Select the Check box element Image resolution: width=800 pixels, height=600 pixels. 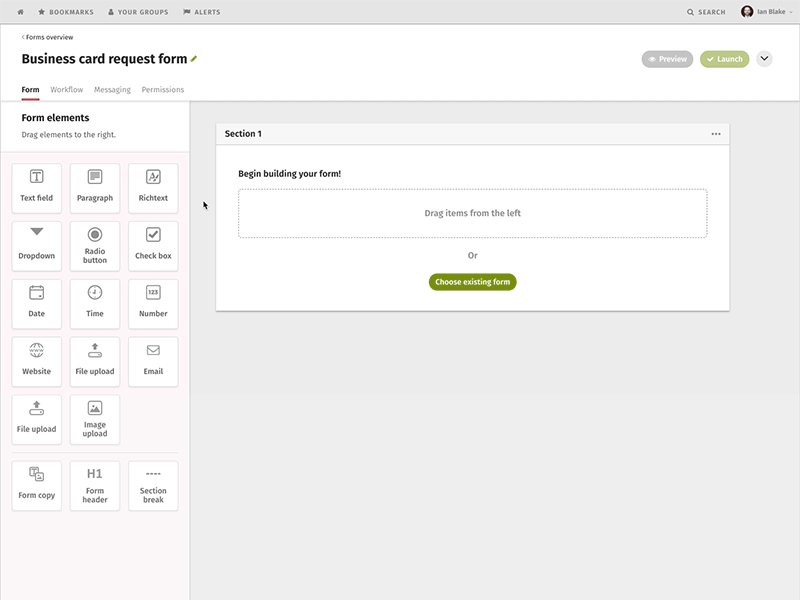(152, 246)
